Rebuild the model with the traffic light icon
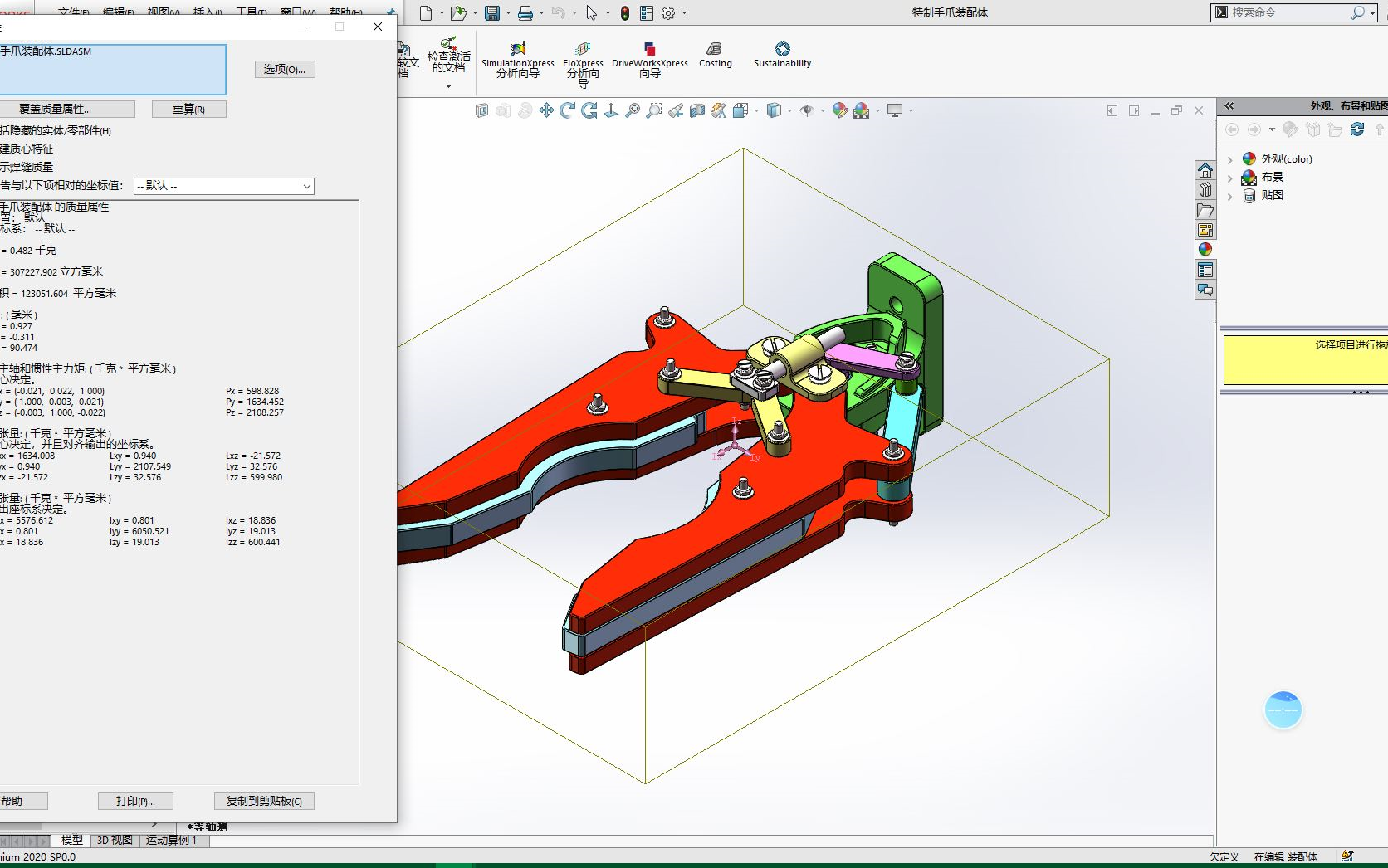 tap(624, 13)
